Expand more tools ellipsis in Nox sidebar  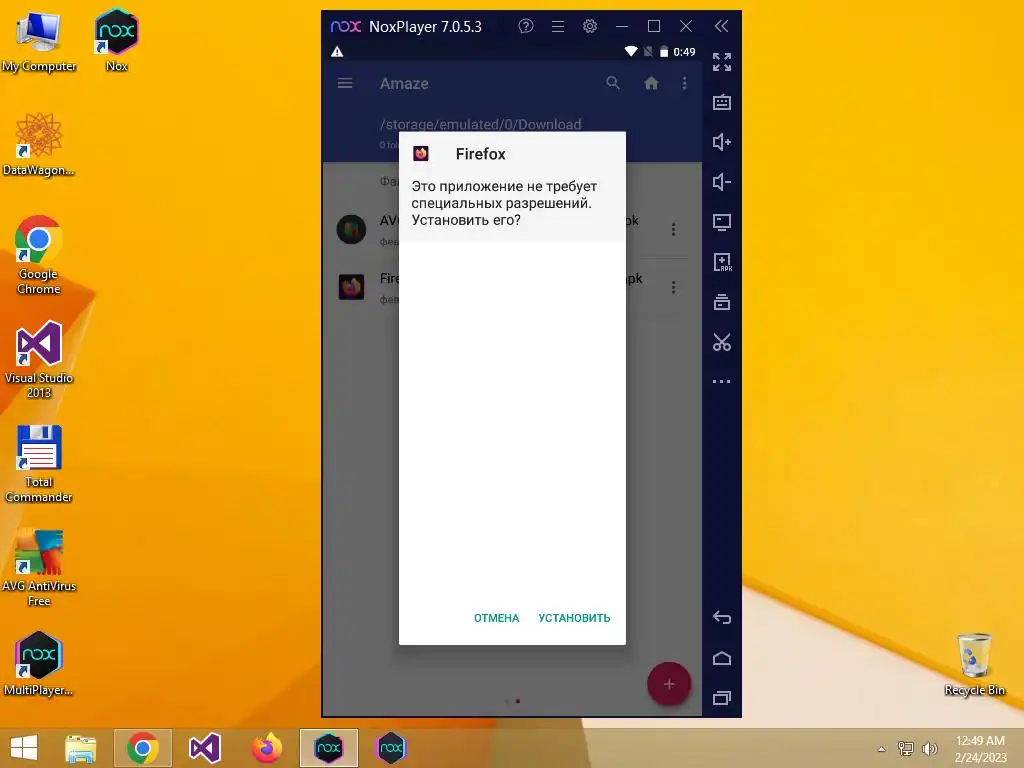tap(722, 381)
